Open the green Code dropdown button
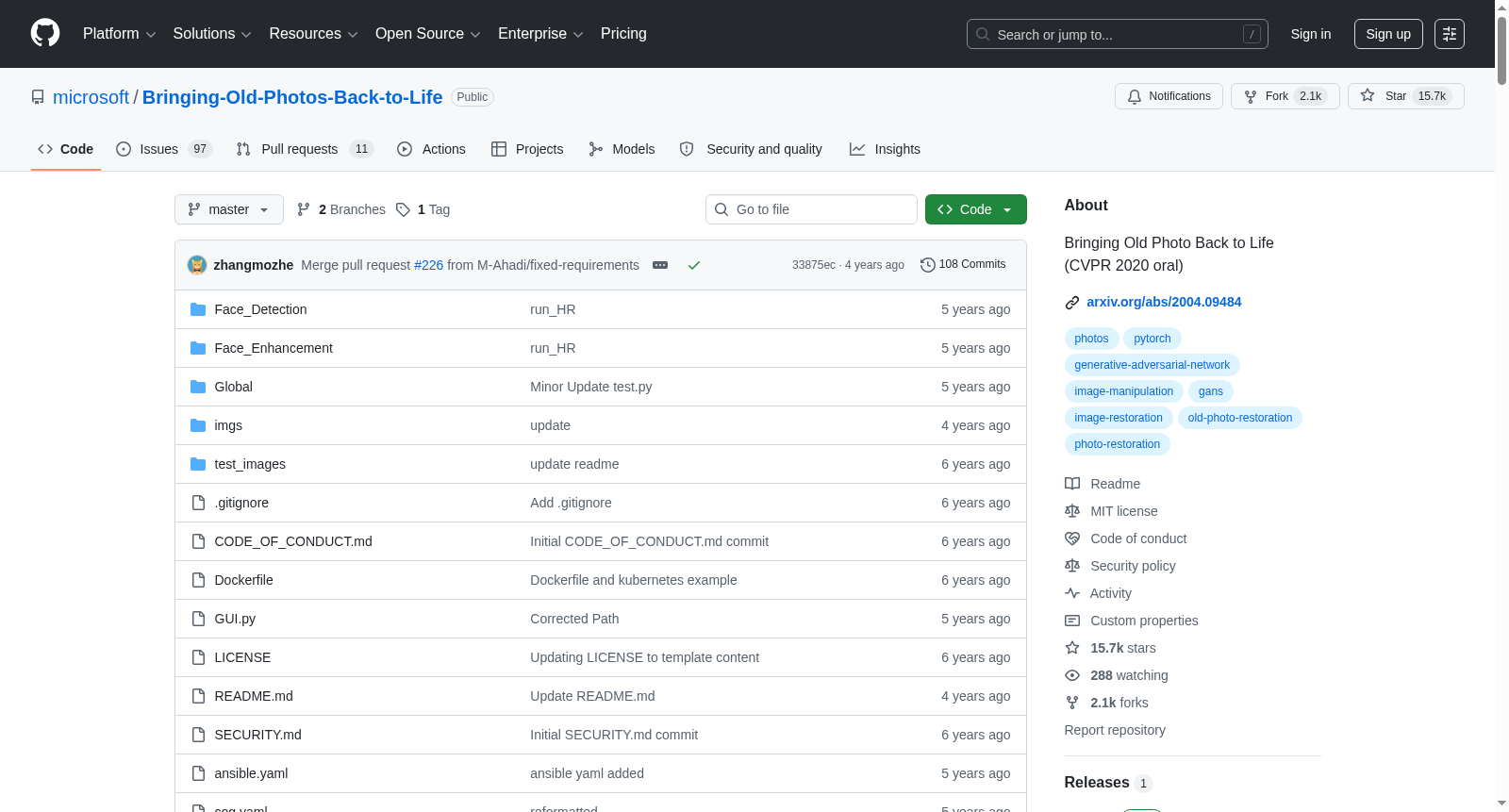Viewport: 1509px width, 812px height. (x=976, y=209)
